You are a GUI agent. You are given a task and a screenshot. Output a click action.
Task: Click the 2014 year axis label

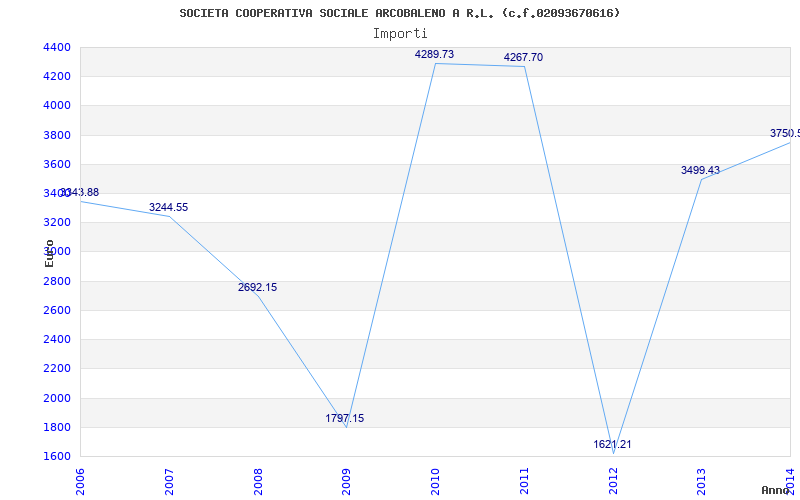790,482
